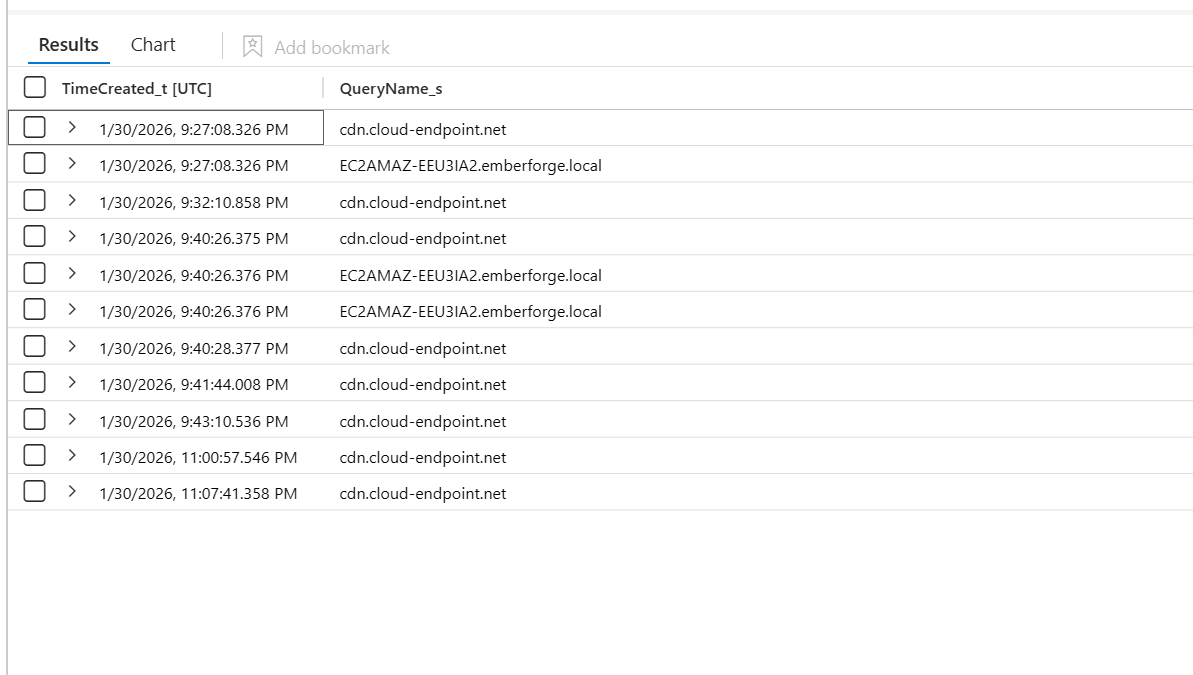Viewport: 1193px width, 675px height.
Task: Tick the select-all checkbox in header
Action: coord(35,88)
